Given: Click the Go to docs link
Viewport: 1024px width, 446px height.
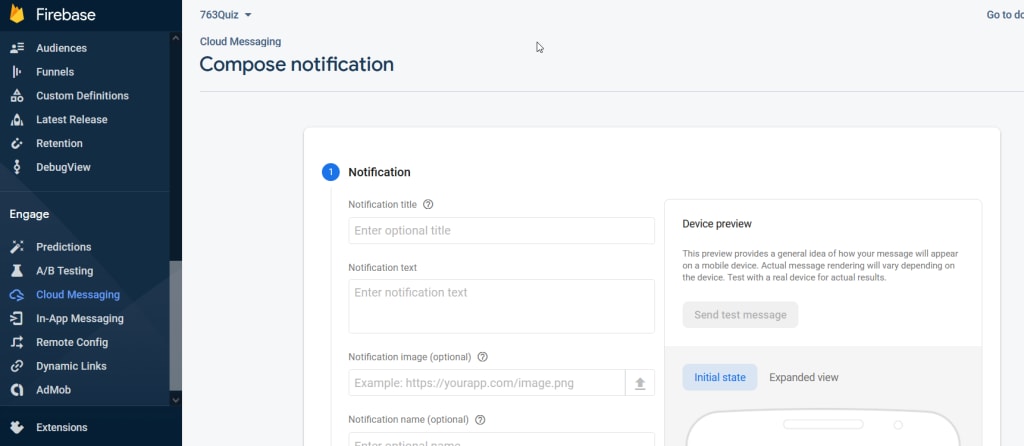Looking at the screenshot, I should pos(1005,15).
